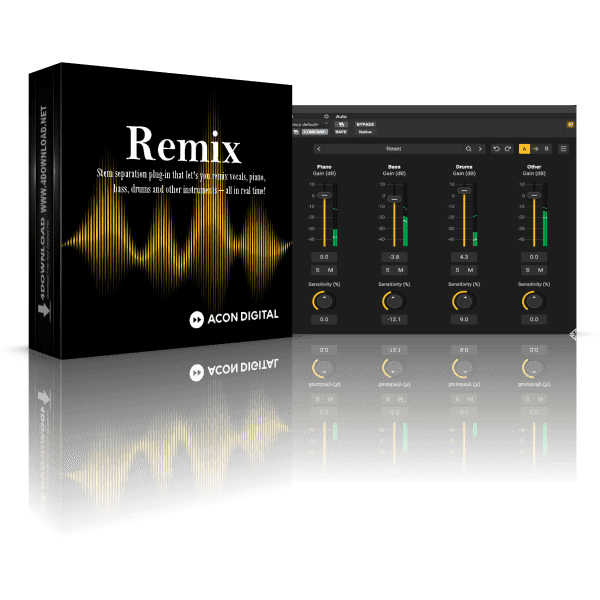The width and height of the screenshot is (600, 600).
Task: Click the Other sensitivity value field 0.0
Action: click(534, 320)
